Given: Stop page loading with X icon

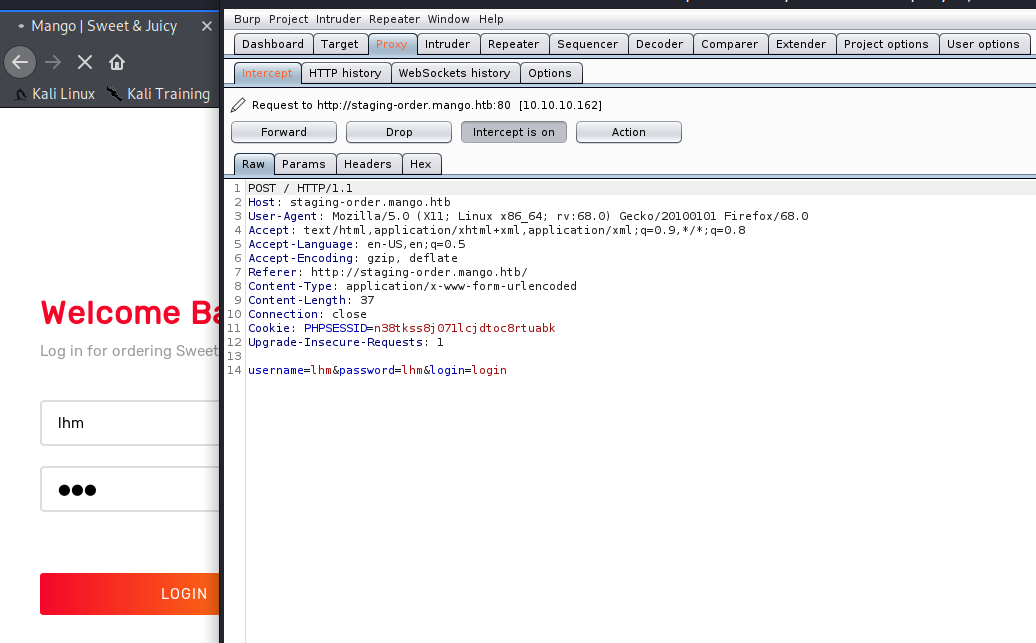Looking at the screenshot, I should pyautogui.click(x=85, y=62).
